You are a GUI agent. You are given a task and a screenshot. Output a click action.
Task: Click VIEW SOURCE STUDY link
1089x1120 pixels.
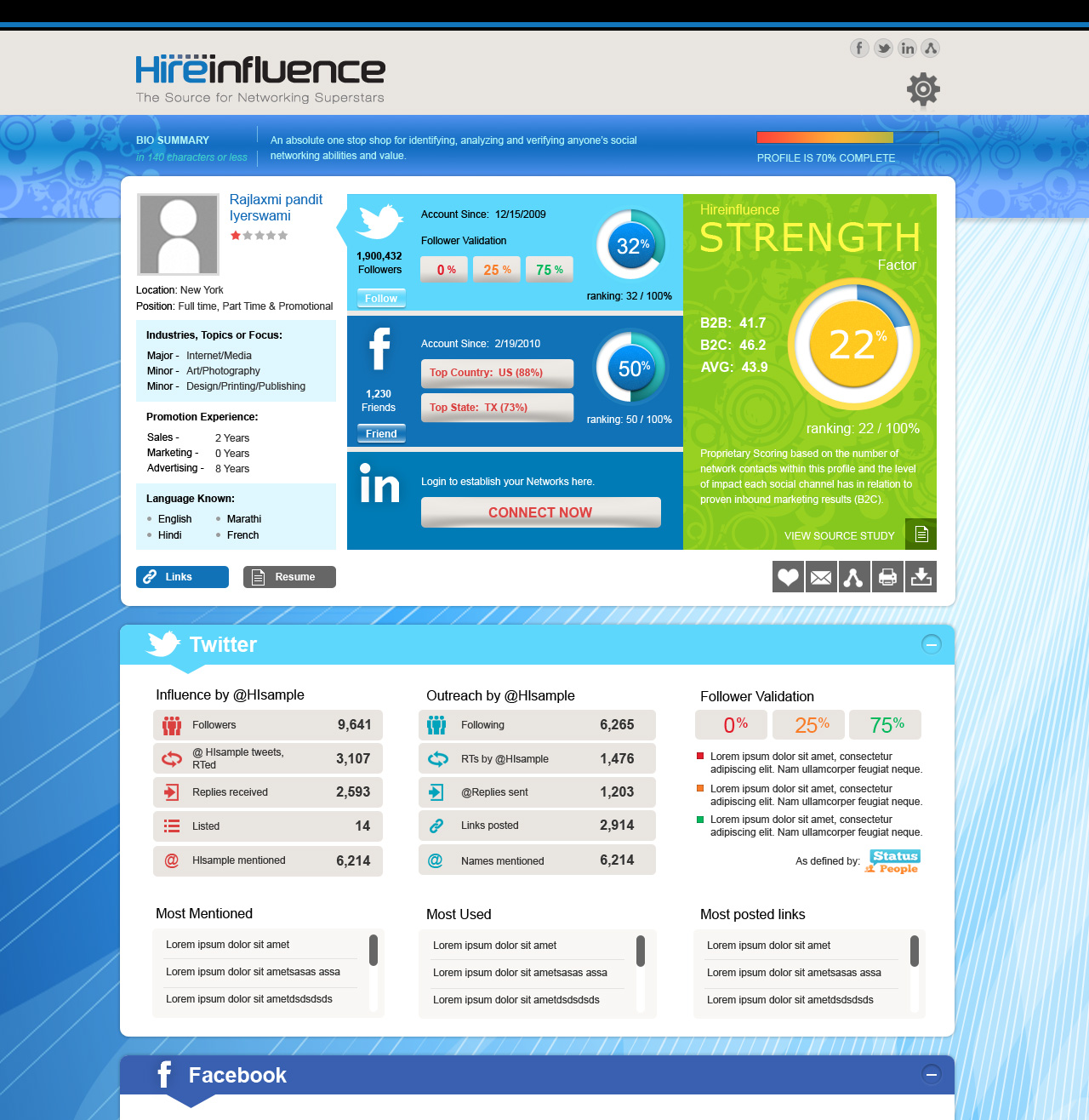pyautogui.click(x=840, y=536)
